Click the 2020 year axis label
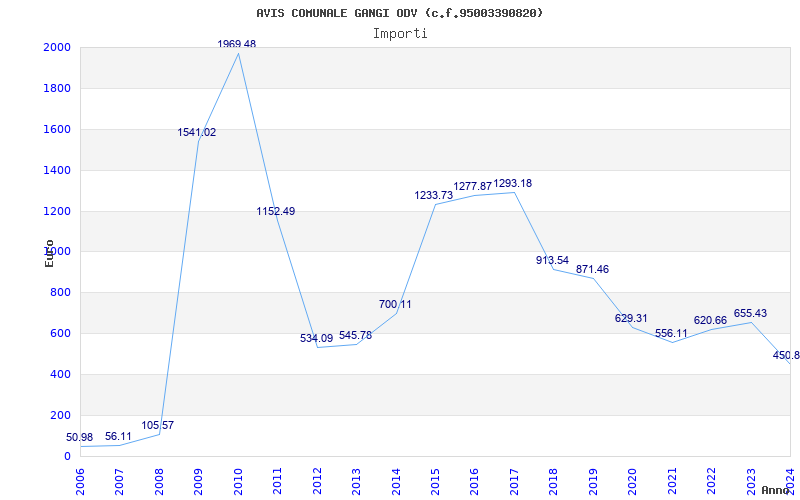The width and height of the screenshot is (800, 500). pyautogui.click(x=633, y=482)
